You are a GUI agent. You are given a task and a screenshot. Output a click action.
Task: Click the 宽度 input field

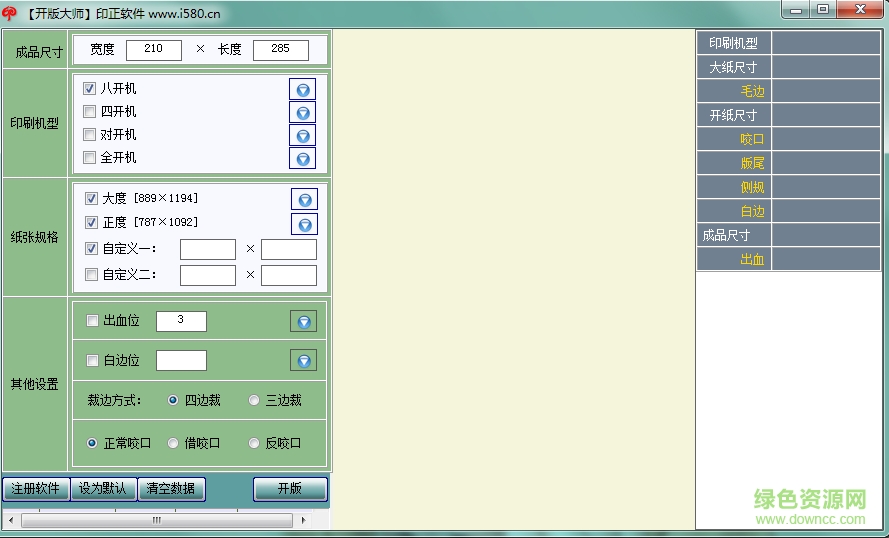point(154,50)
